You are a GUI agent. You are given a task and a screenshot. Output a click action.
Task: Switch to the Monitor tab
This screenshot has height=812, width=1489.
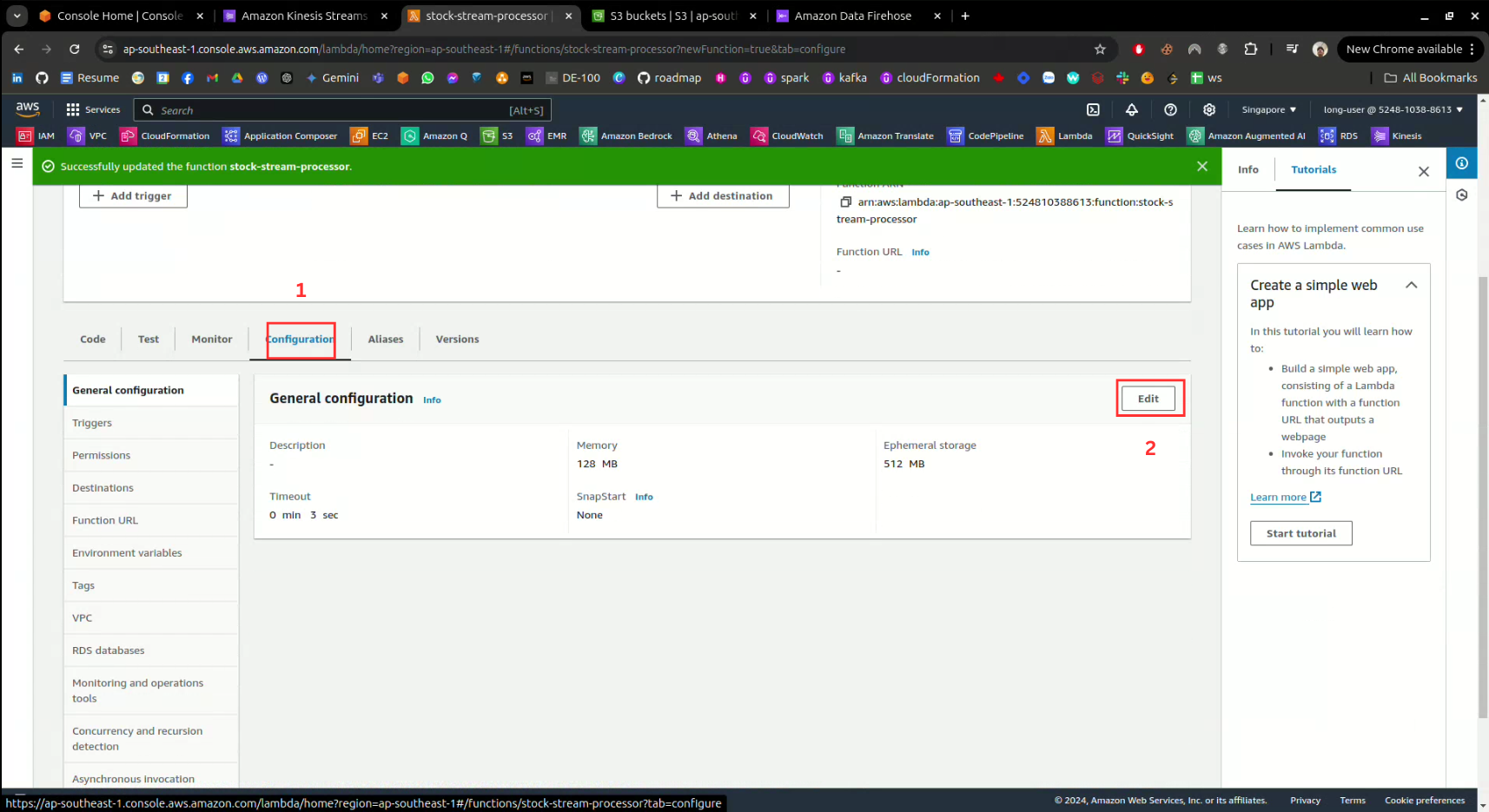[x=211, y=340]
